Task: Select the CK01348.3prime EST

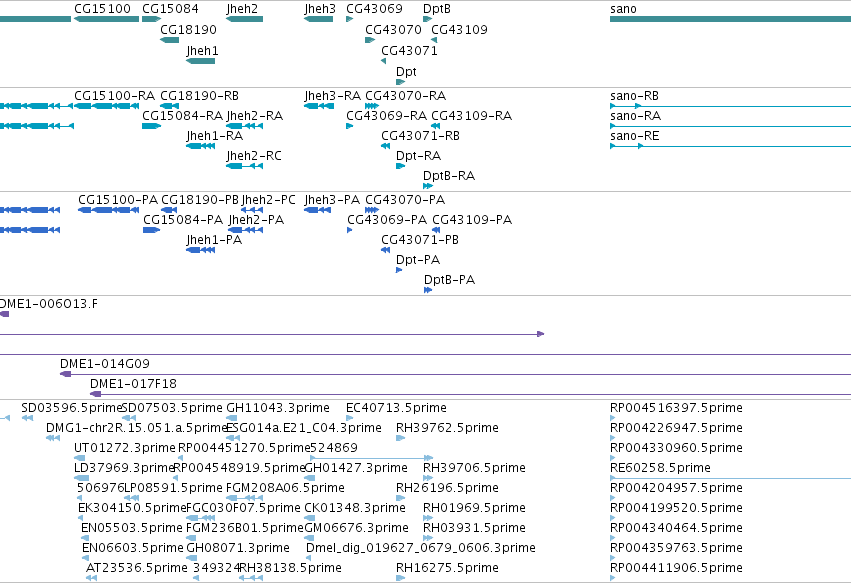Action: [309, 518]
